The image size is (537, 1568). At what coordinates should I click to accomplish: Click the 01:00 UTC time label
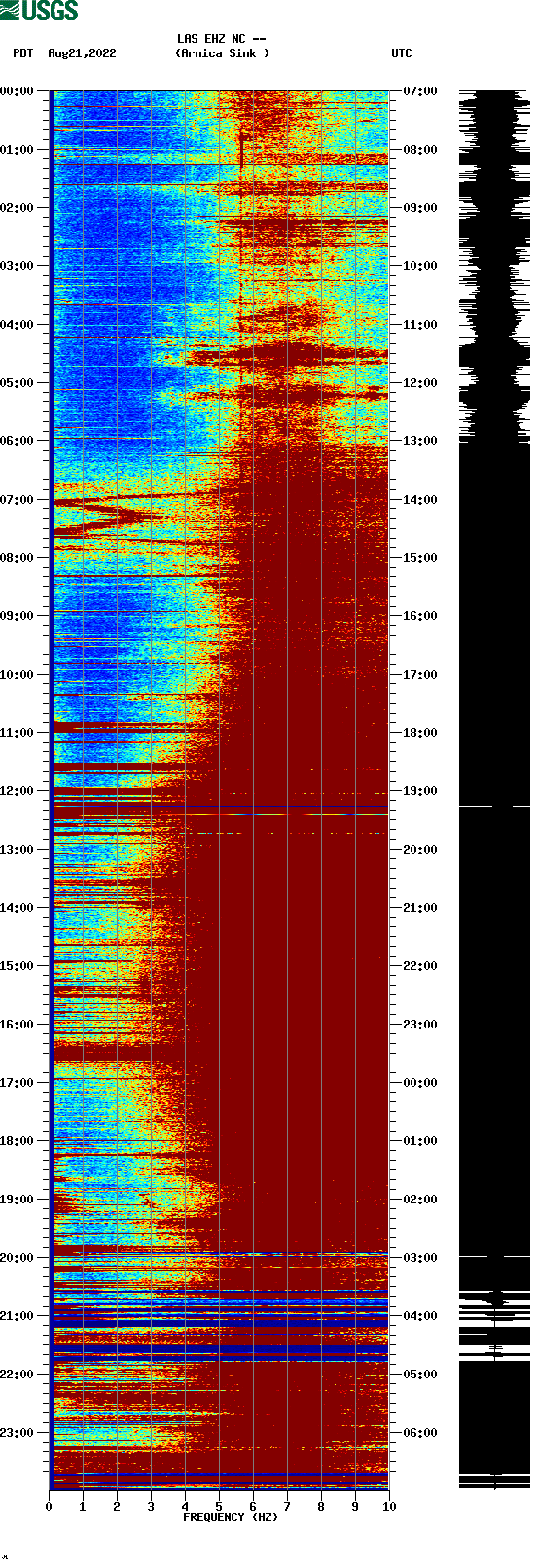click(419, 1141)
